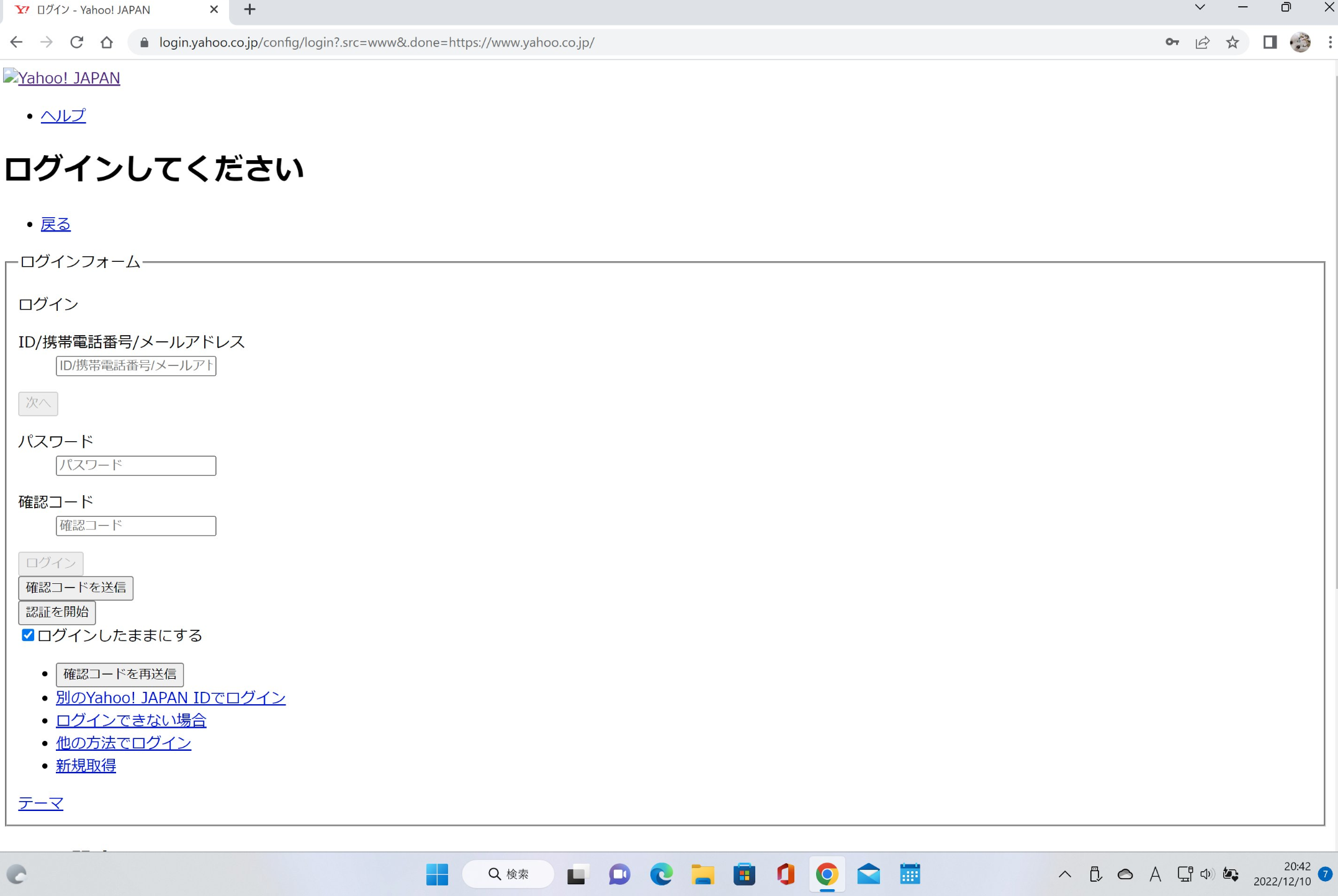Select the ログイン - Yahoo! JAPAN tab
The image size is (1338, 896).
(x=115, y=10)
